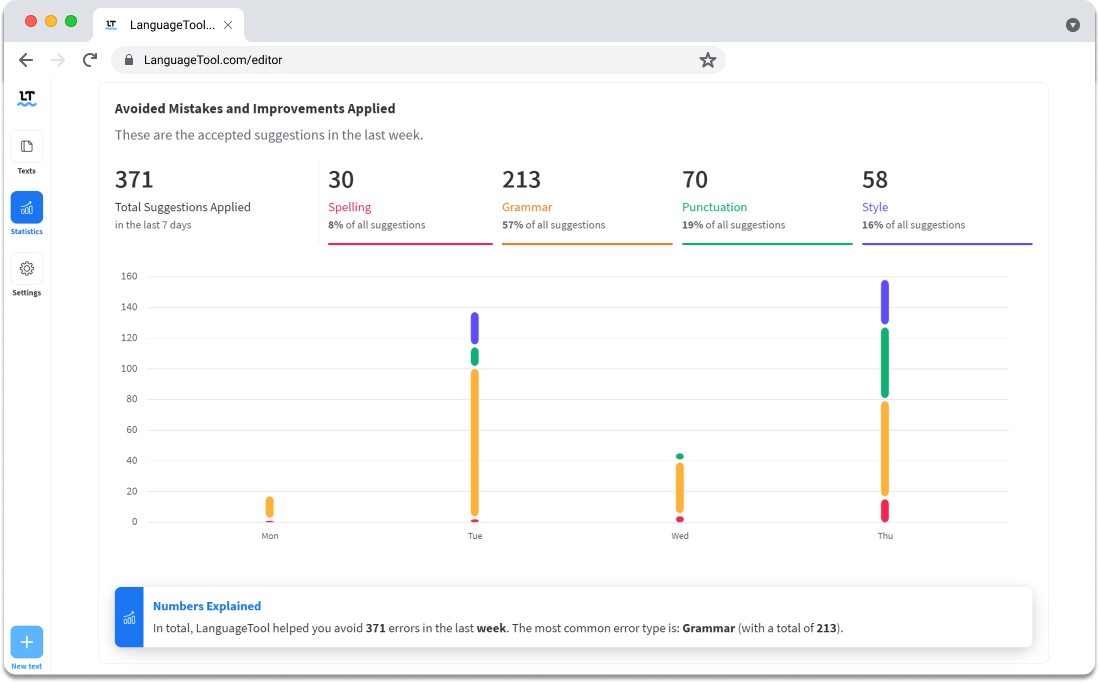Click the '19% of all suggestions' text
Image resolution: width=1099 pixels, height=683 pixels.
(733, 225)
